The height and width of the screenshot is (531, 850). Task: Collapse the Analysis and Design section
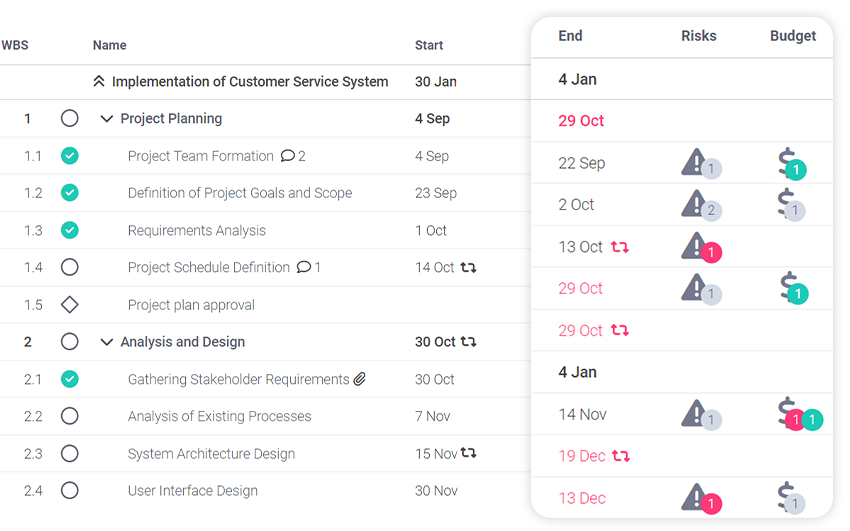coord(107,342)
